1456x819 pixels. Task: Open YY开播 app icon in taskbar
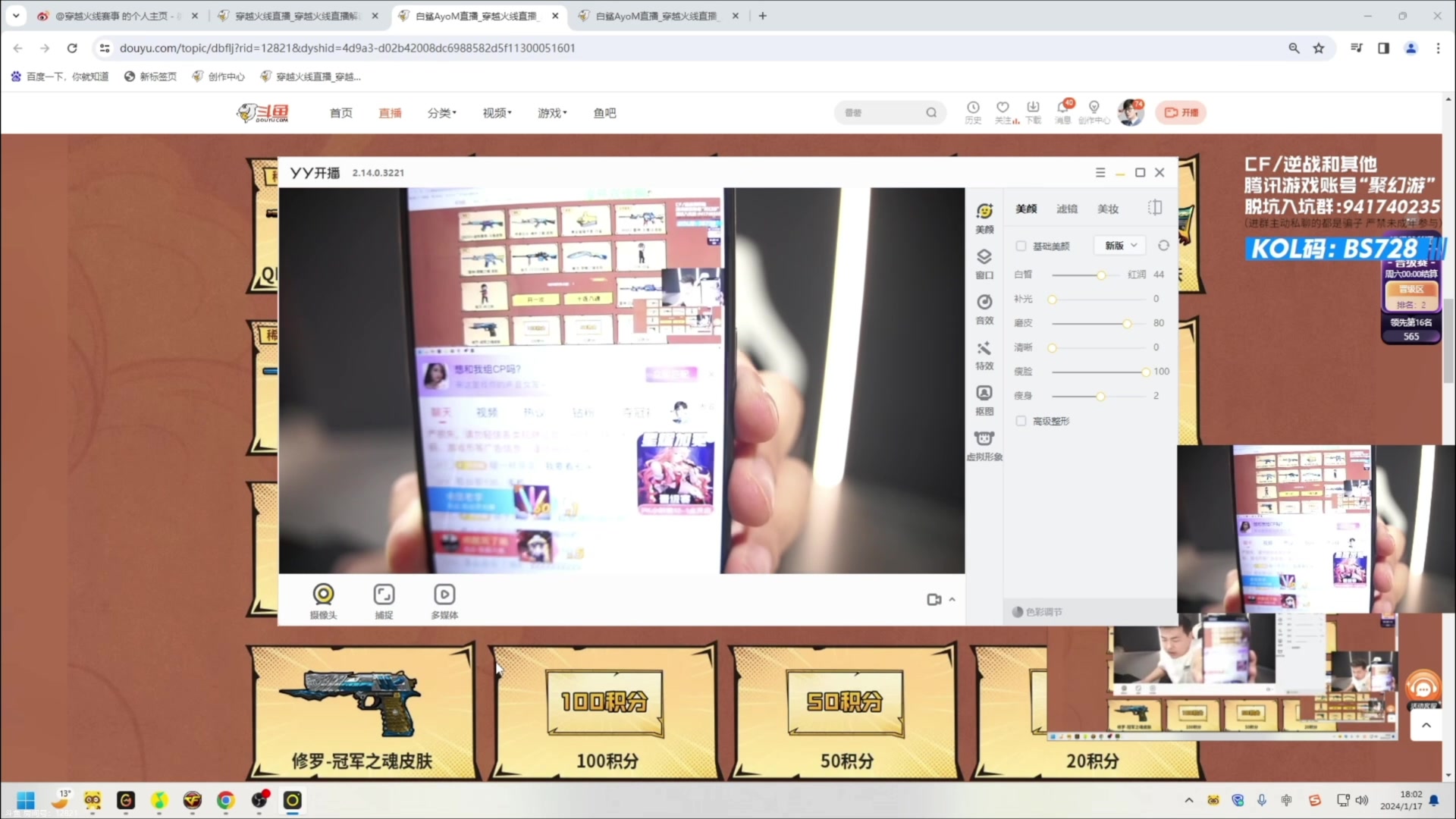tap(292, 800)
